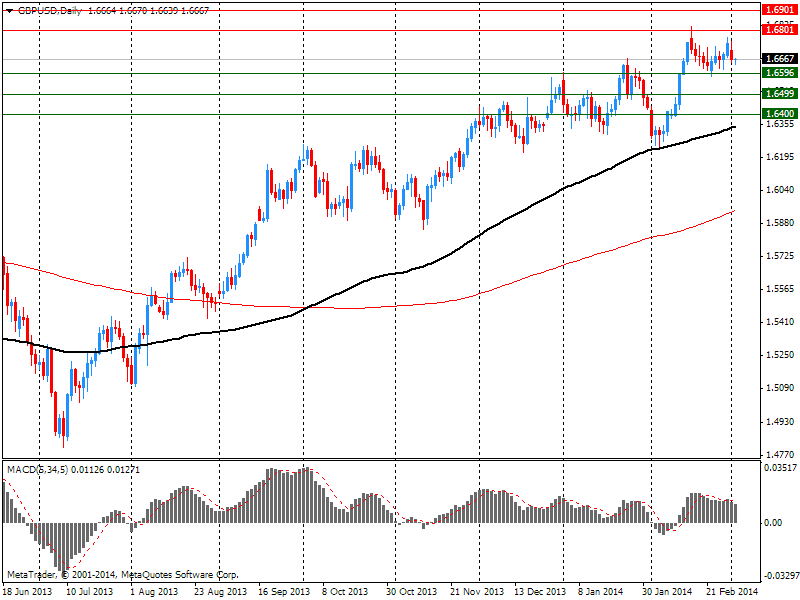Screen dimensions: 800x600
Task: Click the 21 Feb 2014 date label
Action: (x=730, y=592)
